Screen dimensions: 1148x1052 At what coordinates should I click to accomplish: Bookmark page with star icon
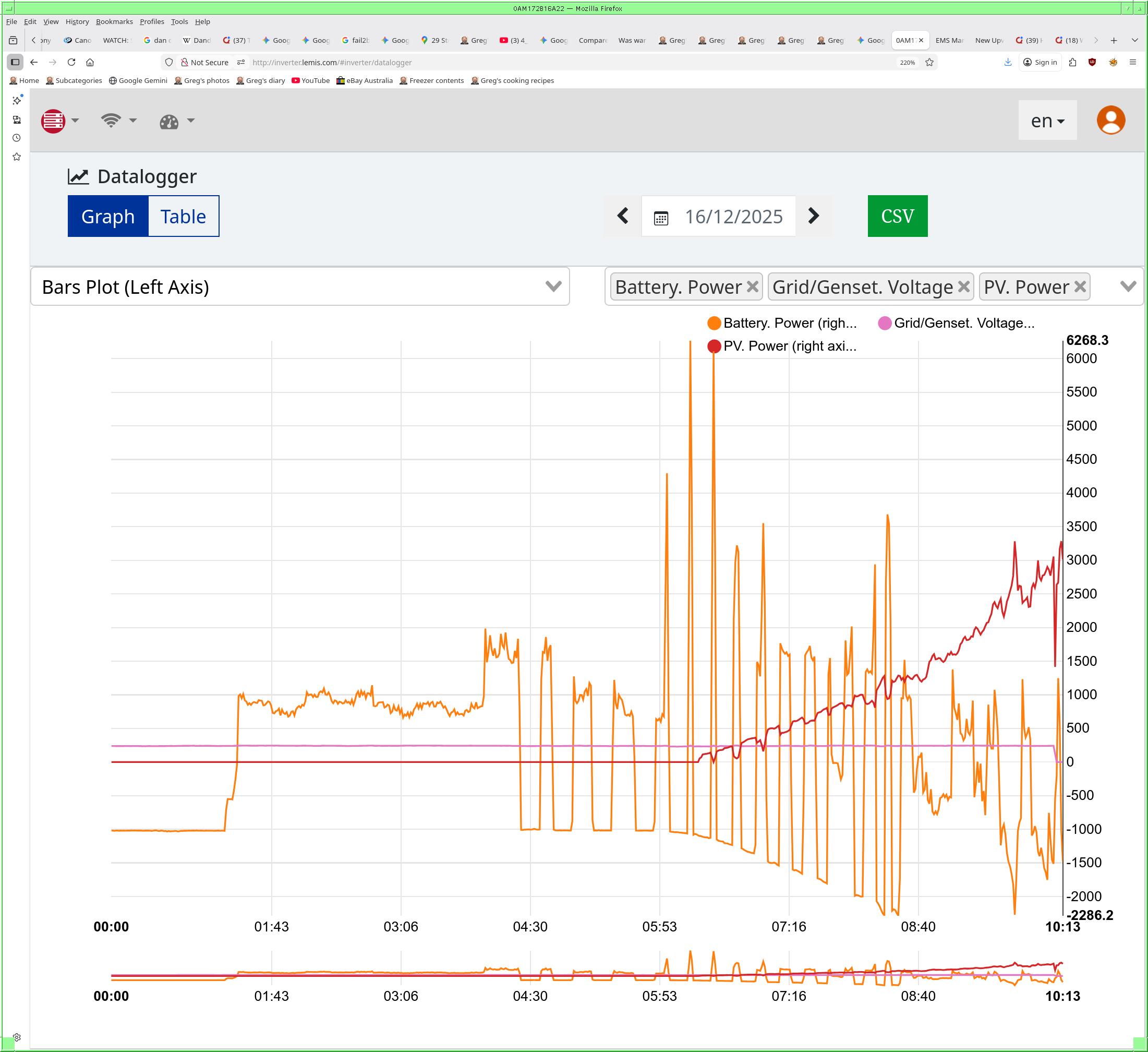(929, 62)
